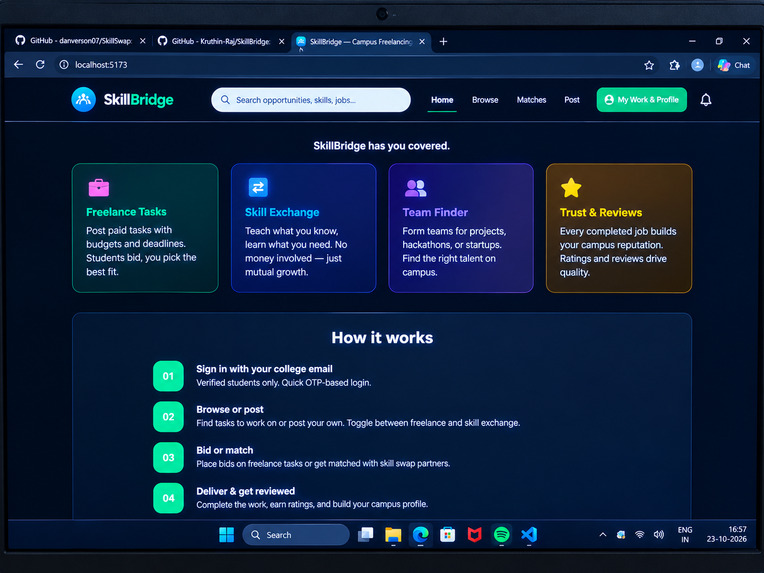Open Spotify from the taskbar
Screen dimensions: 764x573
pyautogui.click(x=501, y=535)
